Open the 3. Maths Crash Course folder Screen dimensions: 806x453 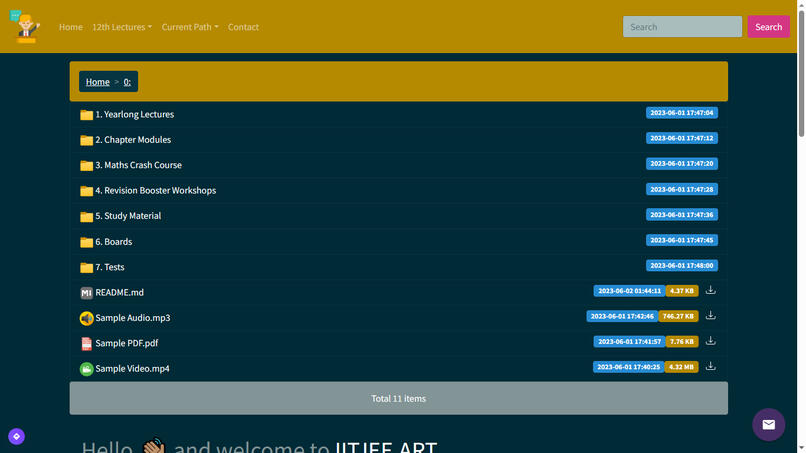click(138, 165)
